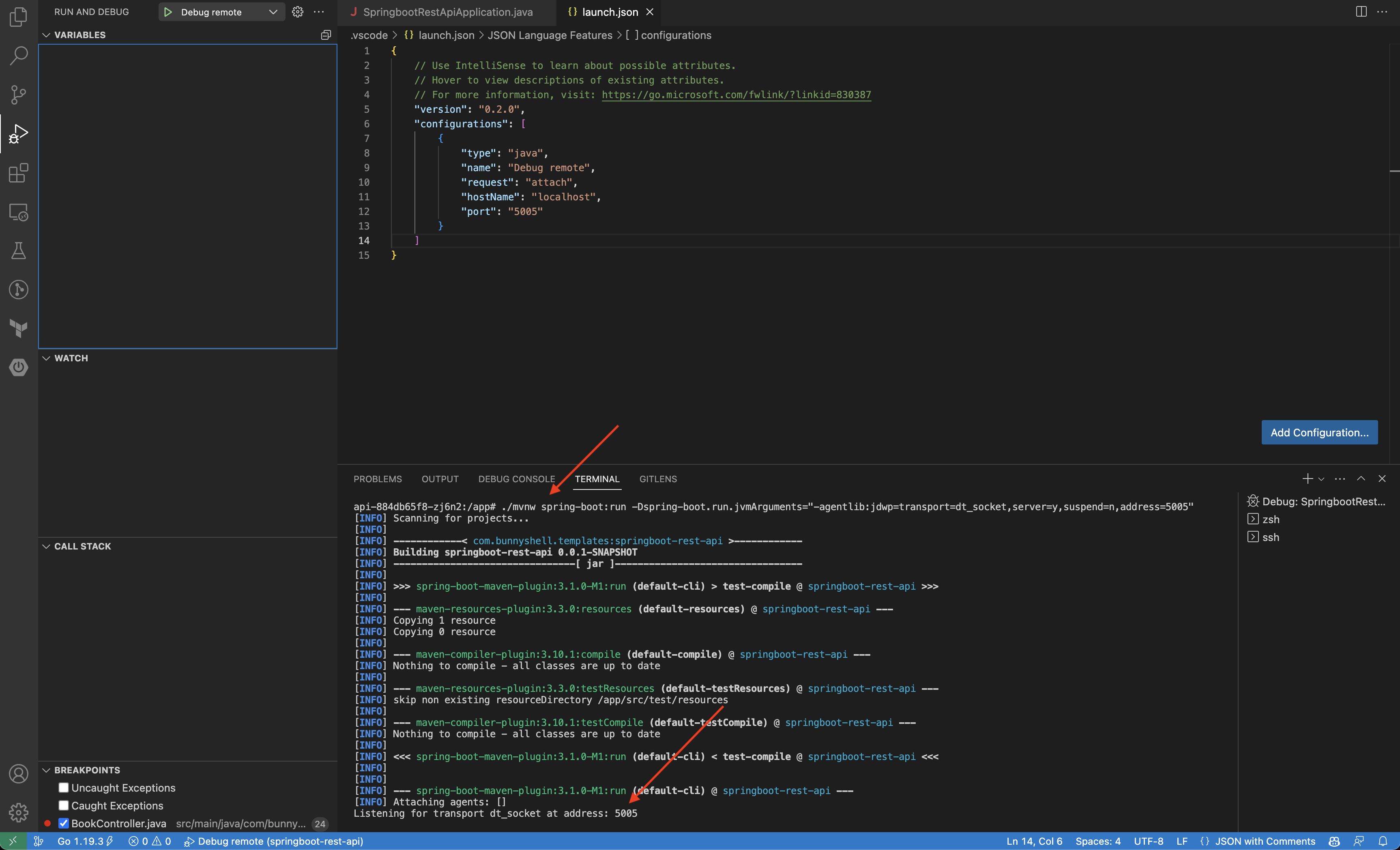Image resolution: width=1400 pixels, height=850 pixels.
Task: Collapse all in Variables panel icon
Action: pos(326,34)
